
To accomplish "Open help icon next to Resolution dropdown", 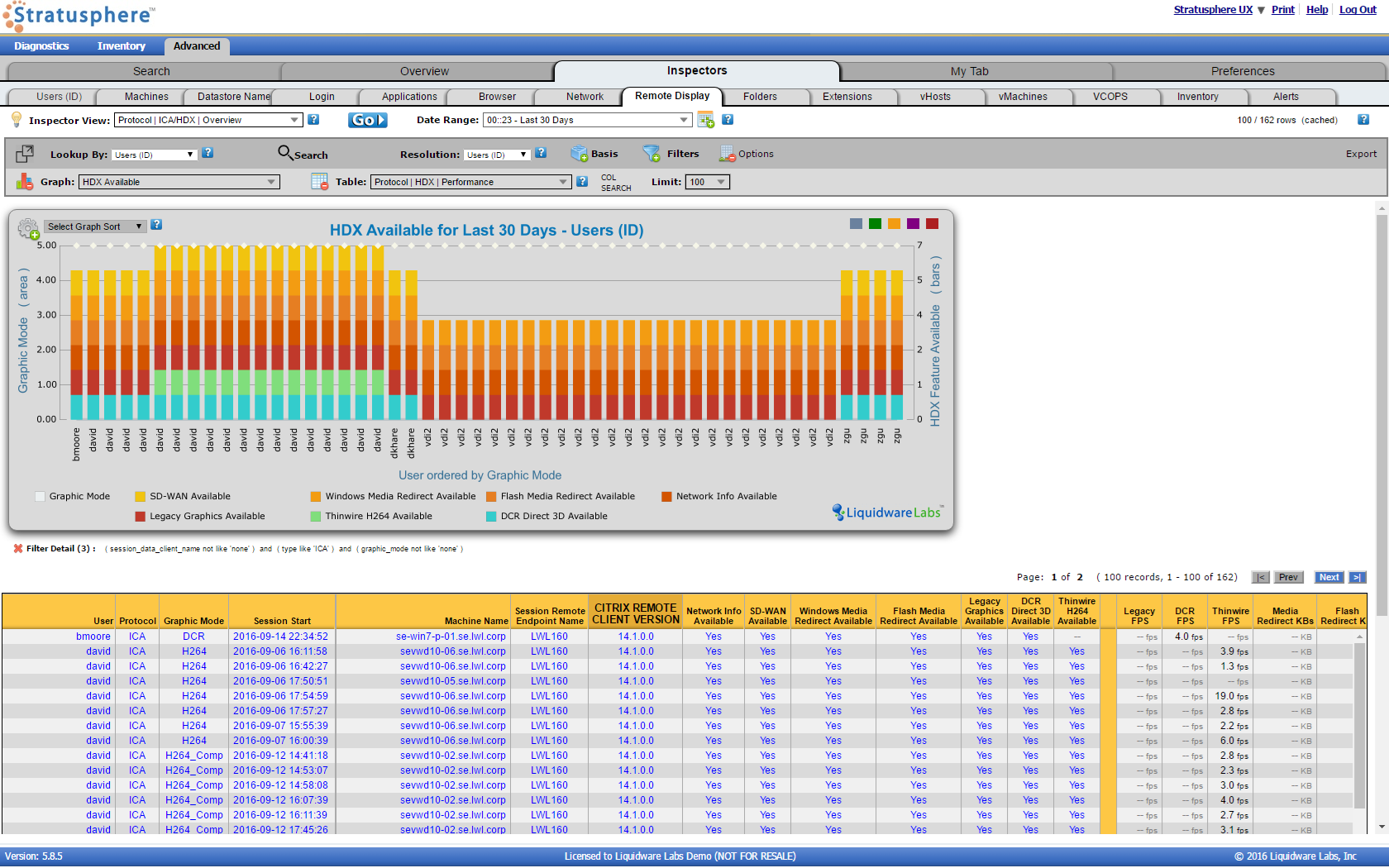I will click(x=541, y=153).
